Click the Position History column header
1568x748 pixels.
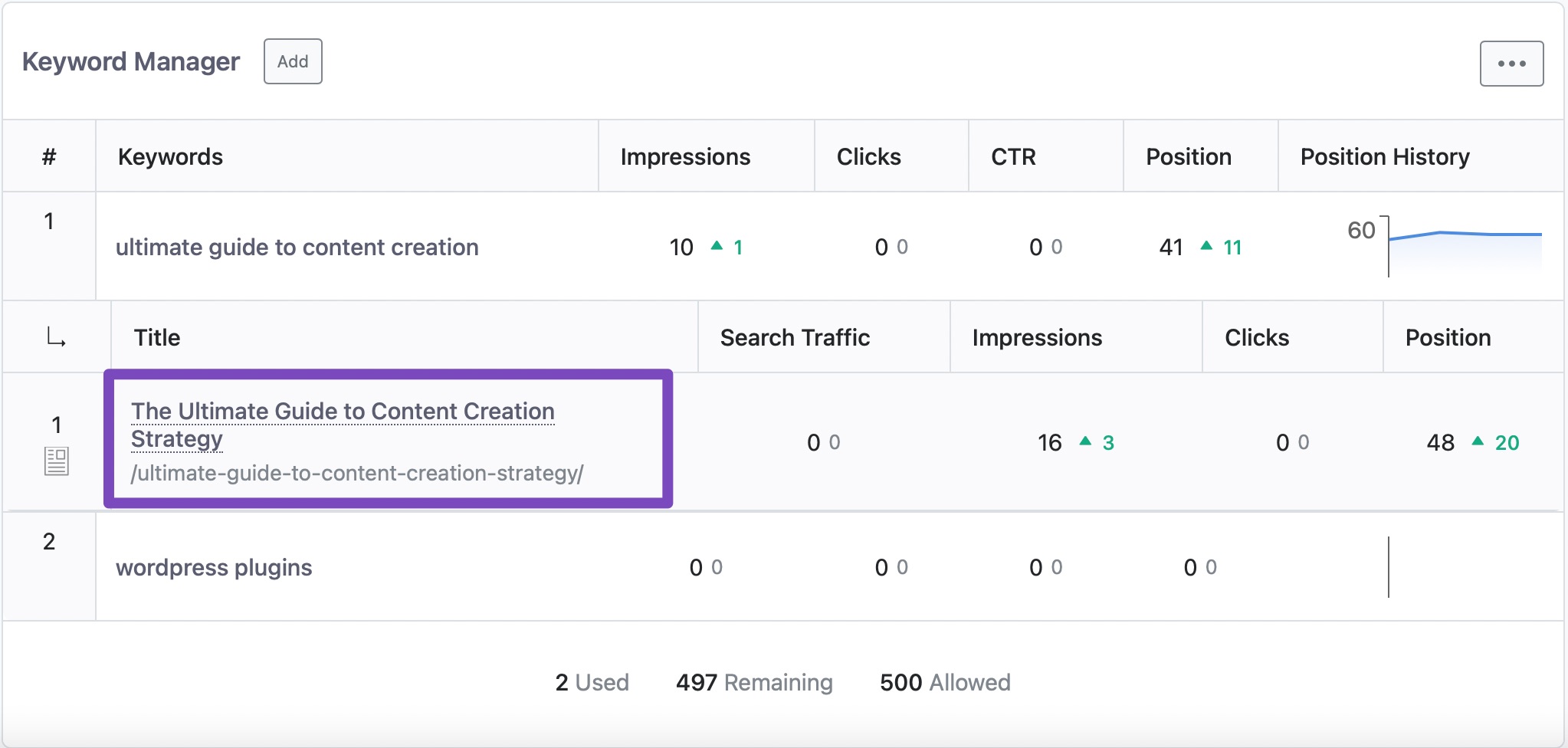click(1384, 156)
